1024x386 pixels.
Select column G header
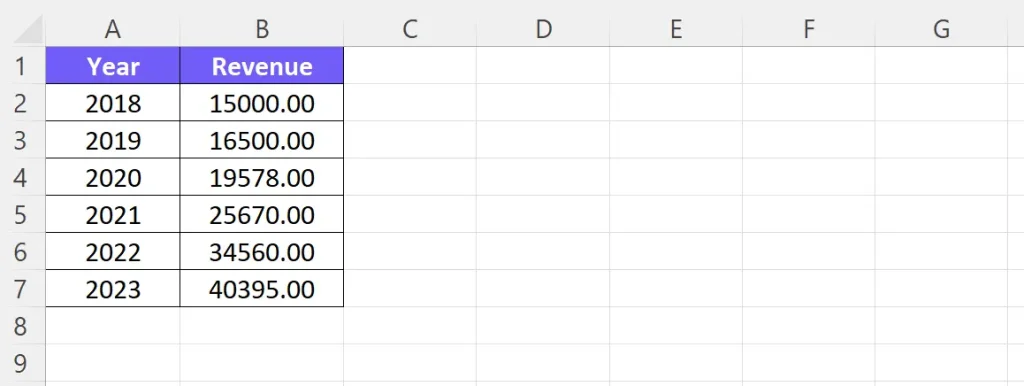pyautogui.click(x=941, y=29)
